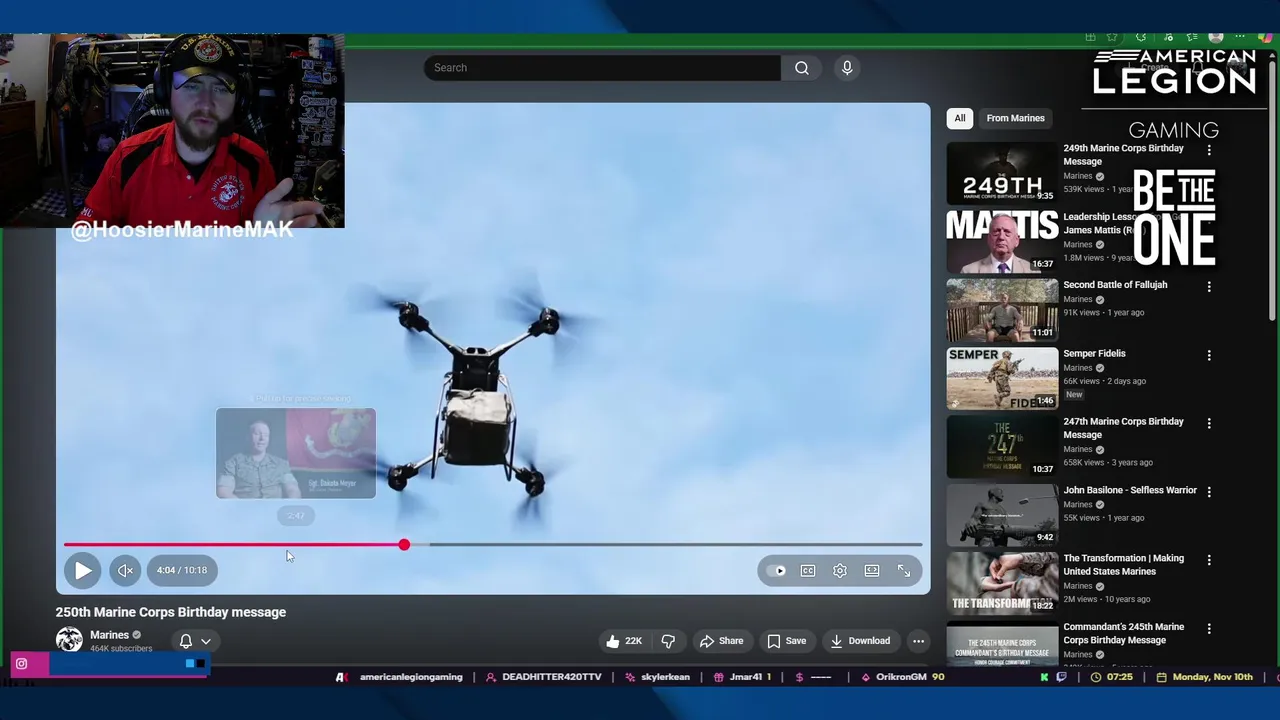Click the 07:25 clock in status bar

1120,677
